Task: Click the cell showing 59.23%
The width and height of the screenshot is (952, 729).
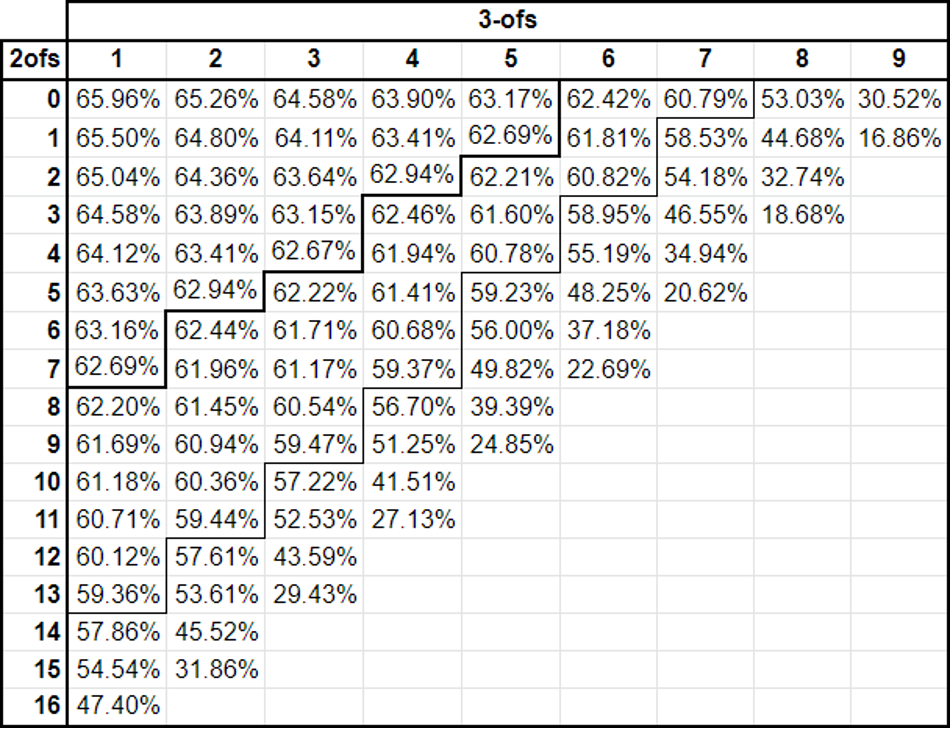Action: tap(510, 293)
